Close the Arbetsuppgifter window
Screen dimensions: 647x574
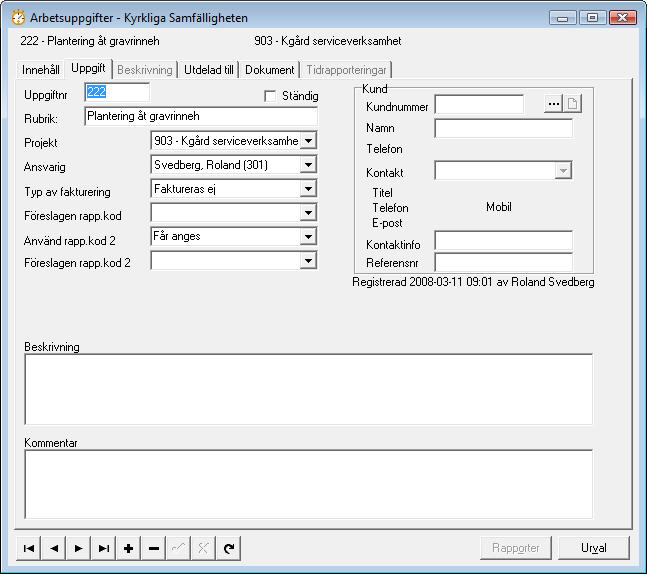[623, 18]
